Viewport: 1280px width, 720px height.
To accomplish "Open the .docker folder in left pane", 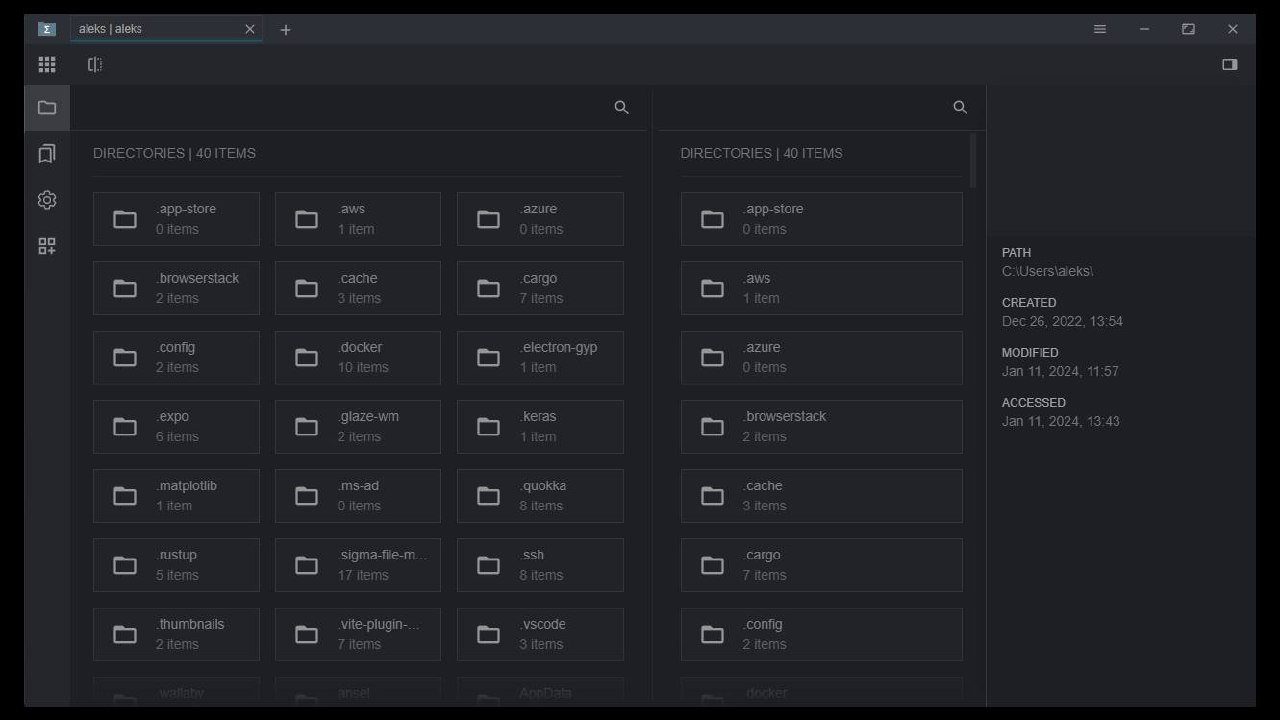I will click(x=357, y=357).
